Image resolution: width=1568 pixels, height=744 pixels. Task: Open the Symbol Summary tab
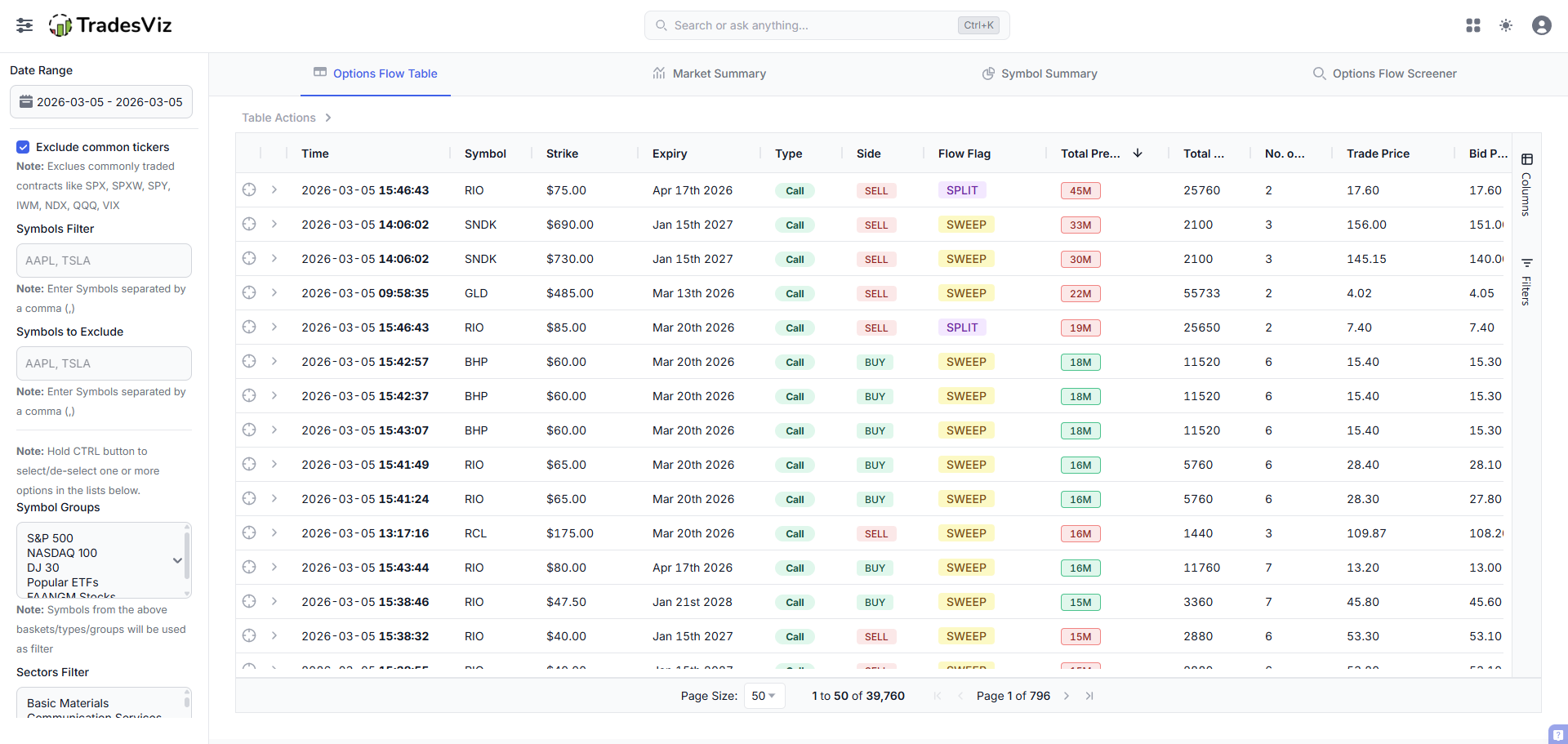click(x=1040, y=74)
